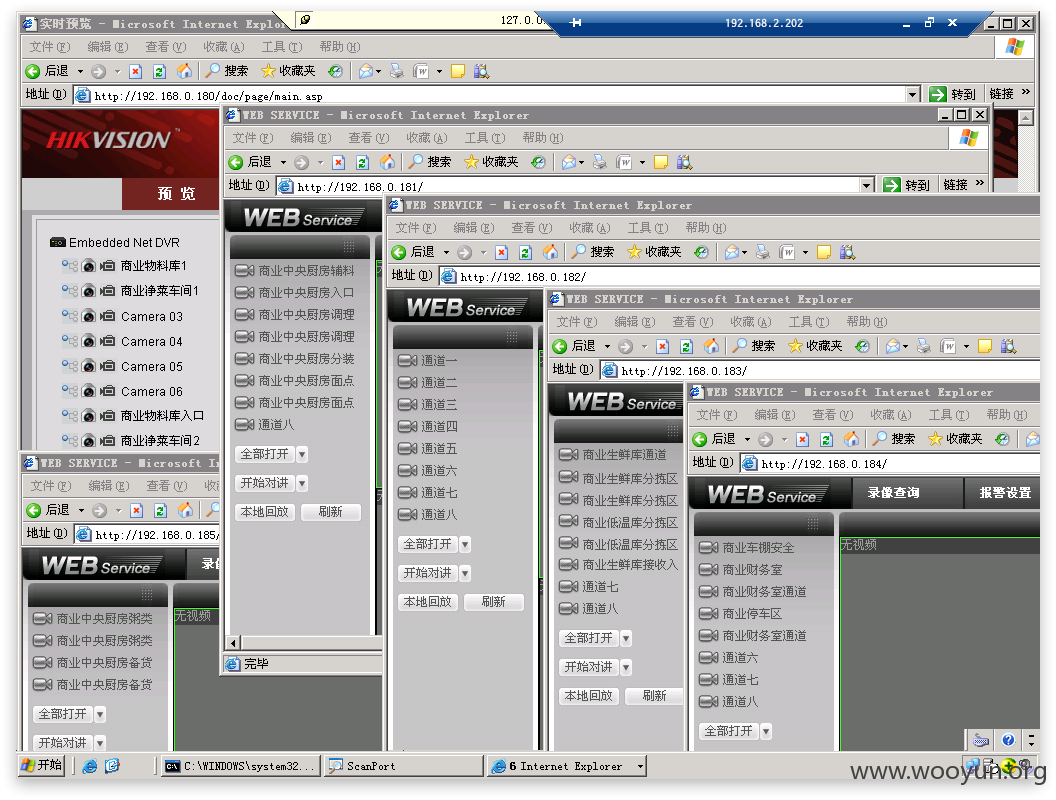Click camcorder icon beside 商业物料库入口
Image resolution: width=1056 pixels, height=800 pixels.
click(x=107, y=416)
